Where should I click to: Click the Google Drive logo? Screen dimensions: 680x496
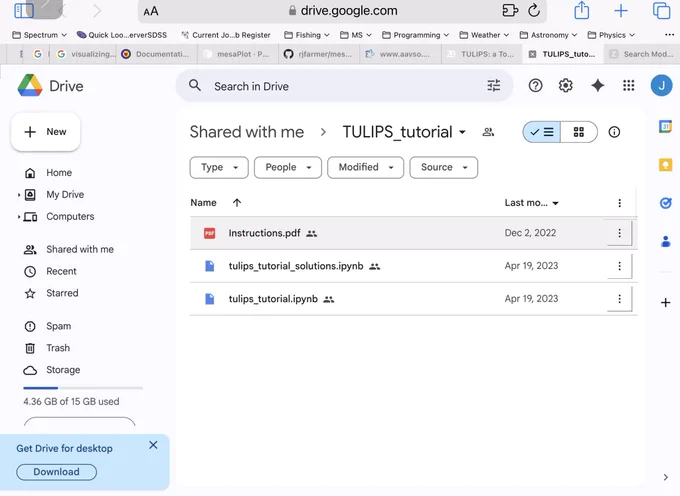click(30, 85)
